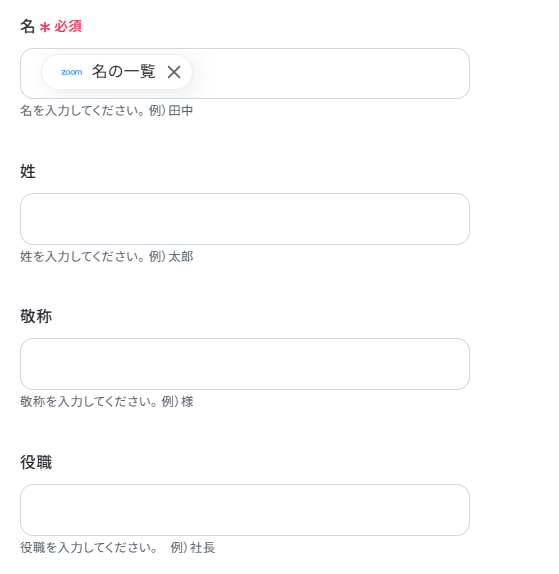Click the 姓 field label
Image resolution: width=559 pixels, height=574 pixels.
[x=28, y=171]
